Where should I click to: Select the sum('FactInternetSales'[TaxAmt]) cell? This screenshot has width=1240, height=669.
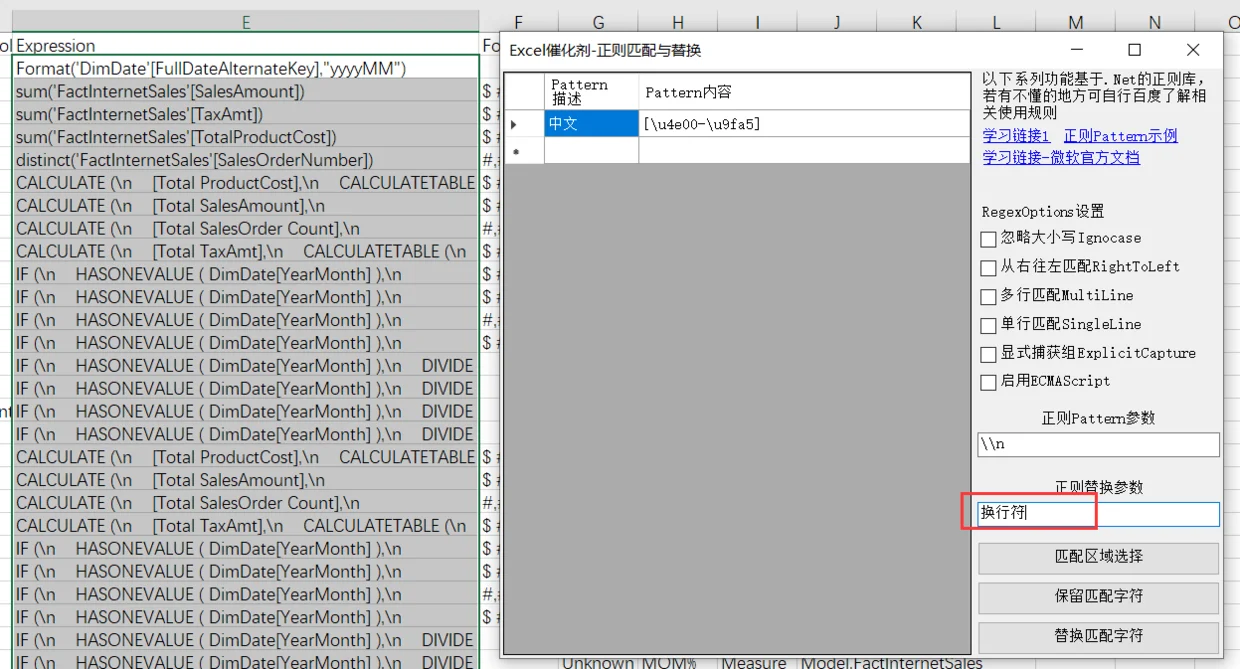(x=246, y=114)
